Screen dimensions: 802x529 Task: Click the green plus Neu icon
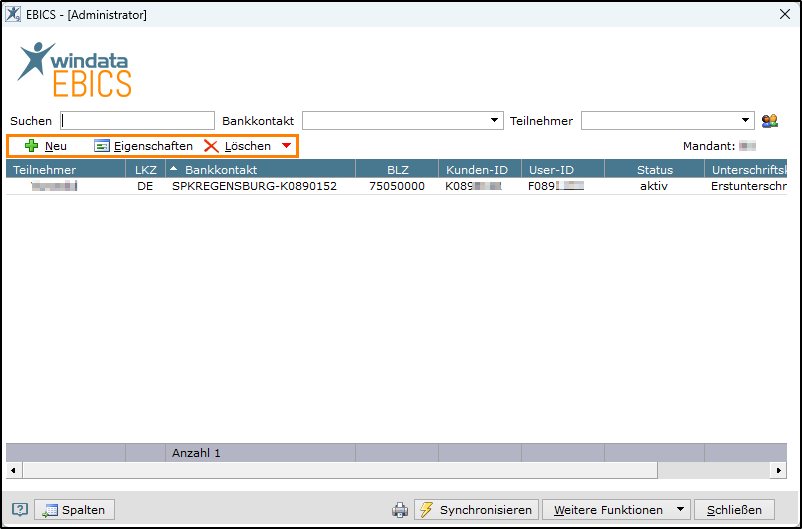(32, 146)
